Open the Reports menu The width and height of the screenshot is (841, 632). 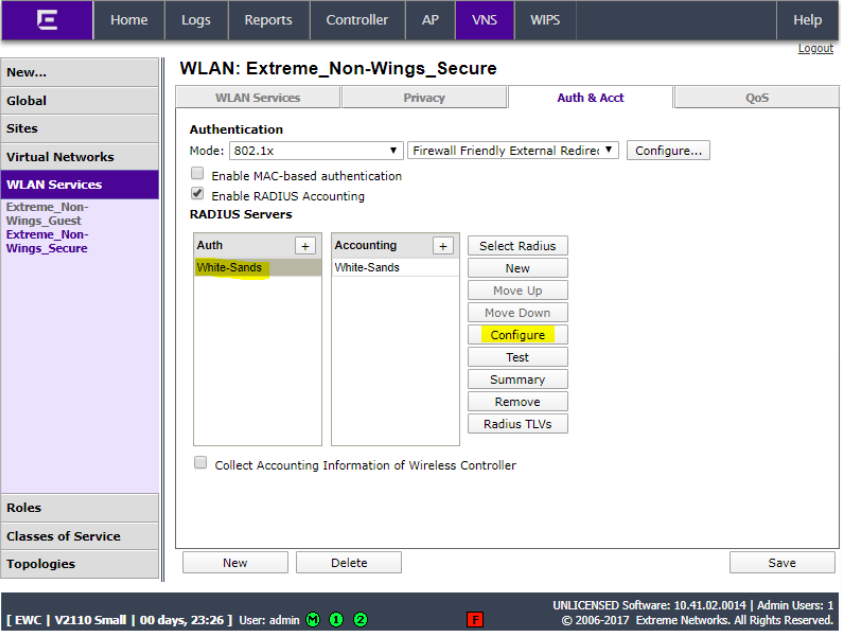click(268, 20)
